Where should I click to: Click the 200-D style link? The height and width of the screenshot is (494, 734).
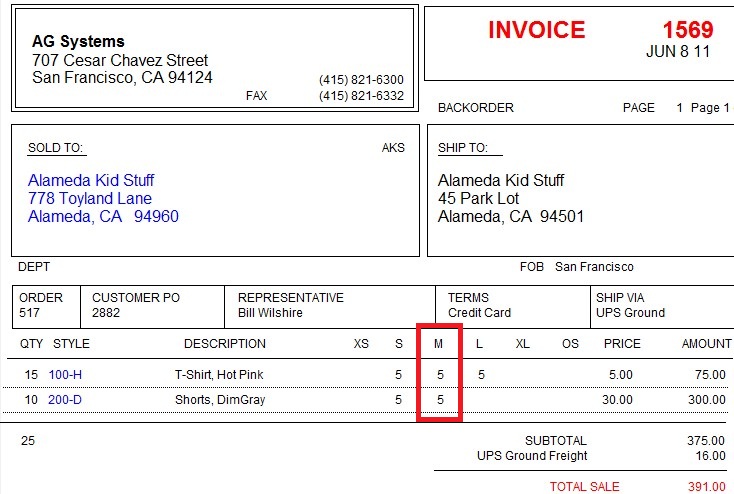coord(65,399)
